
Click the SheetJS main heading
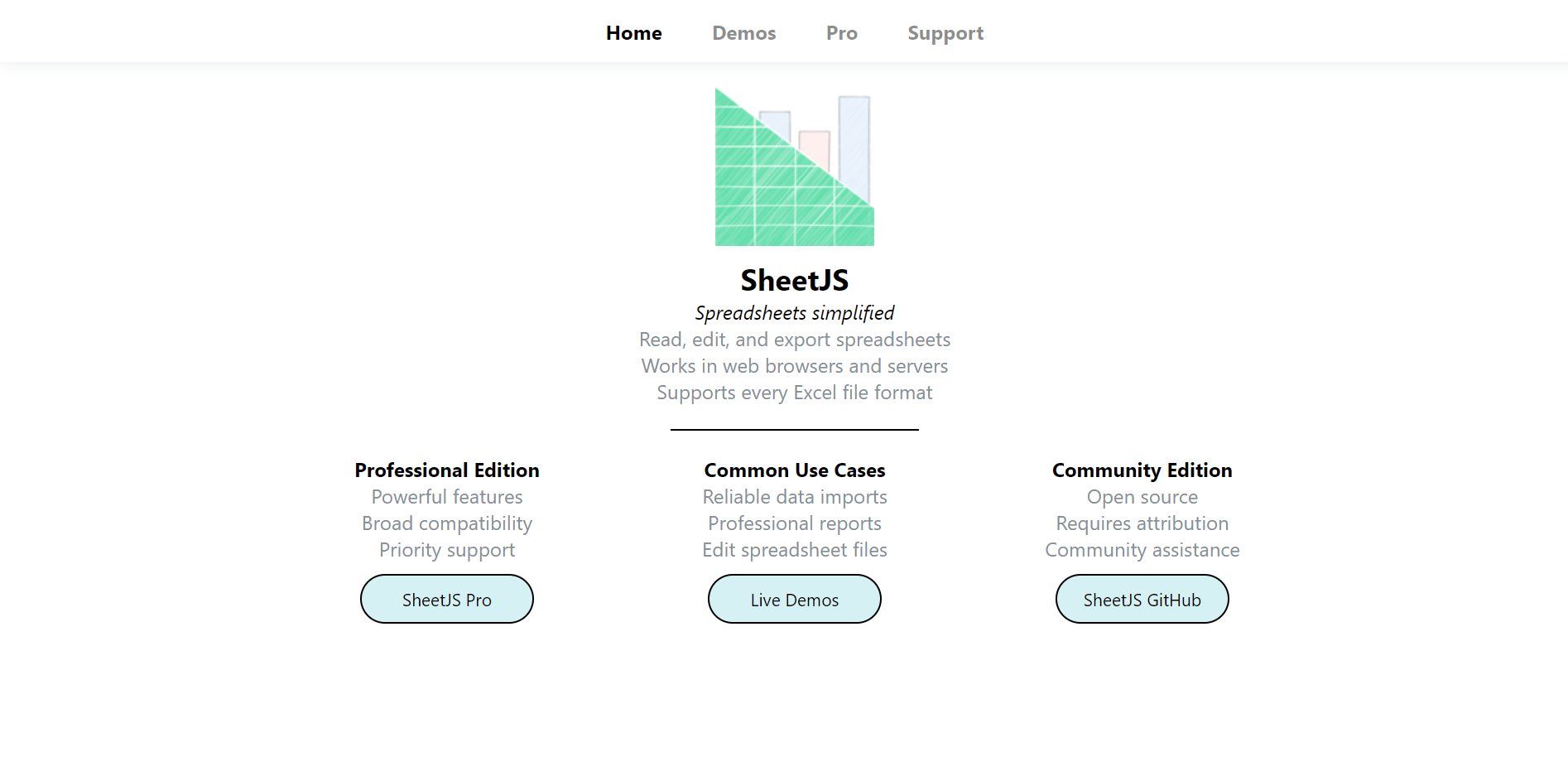[795, 280]
